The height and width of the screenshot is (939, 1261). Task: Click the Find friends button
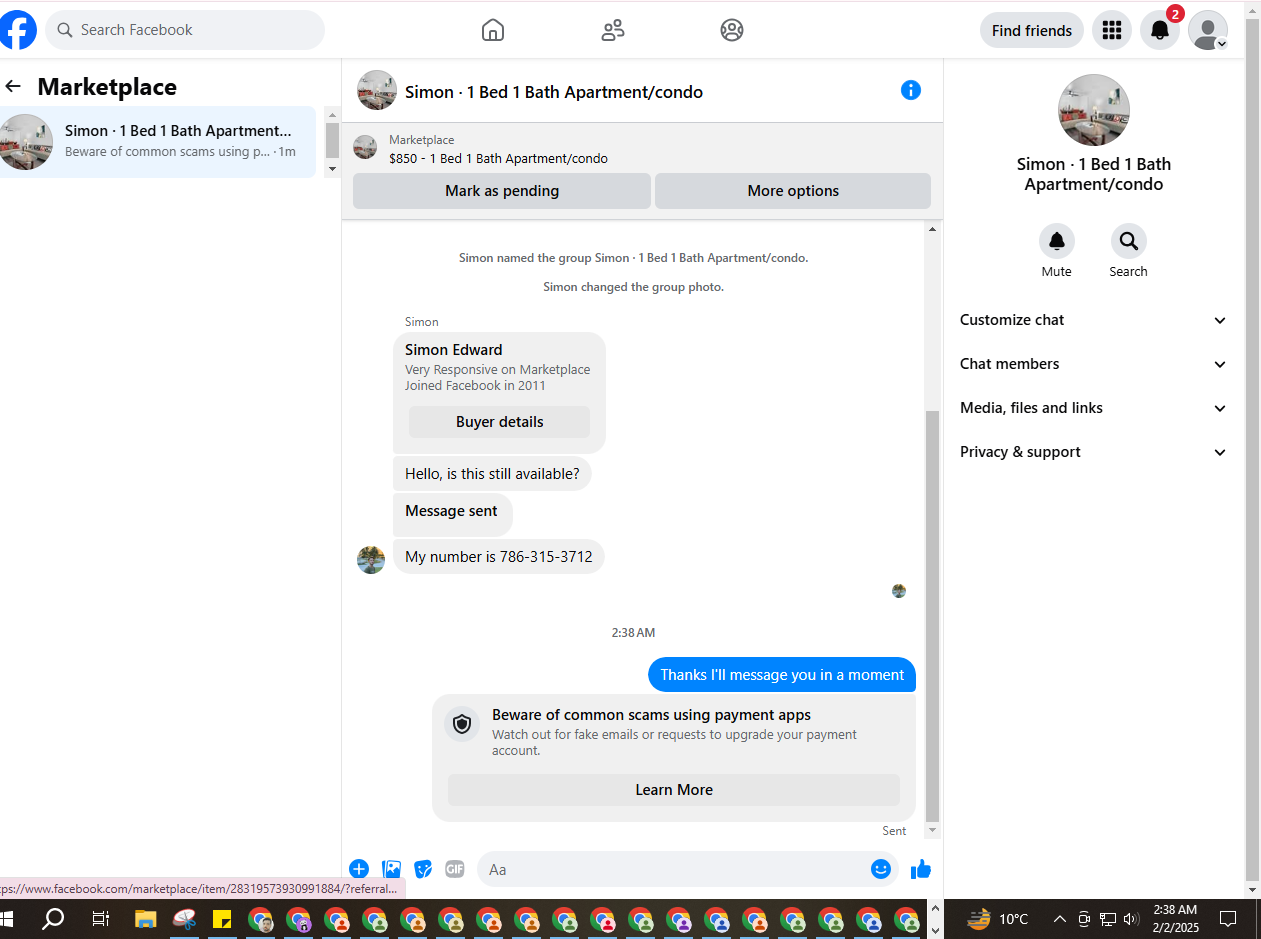1032,30
